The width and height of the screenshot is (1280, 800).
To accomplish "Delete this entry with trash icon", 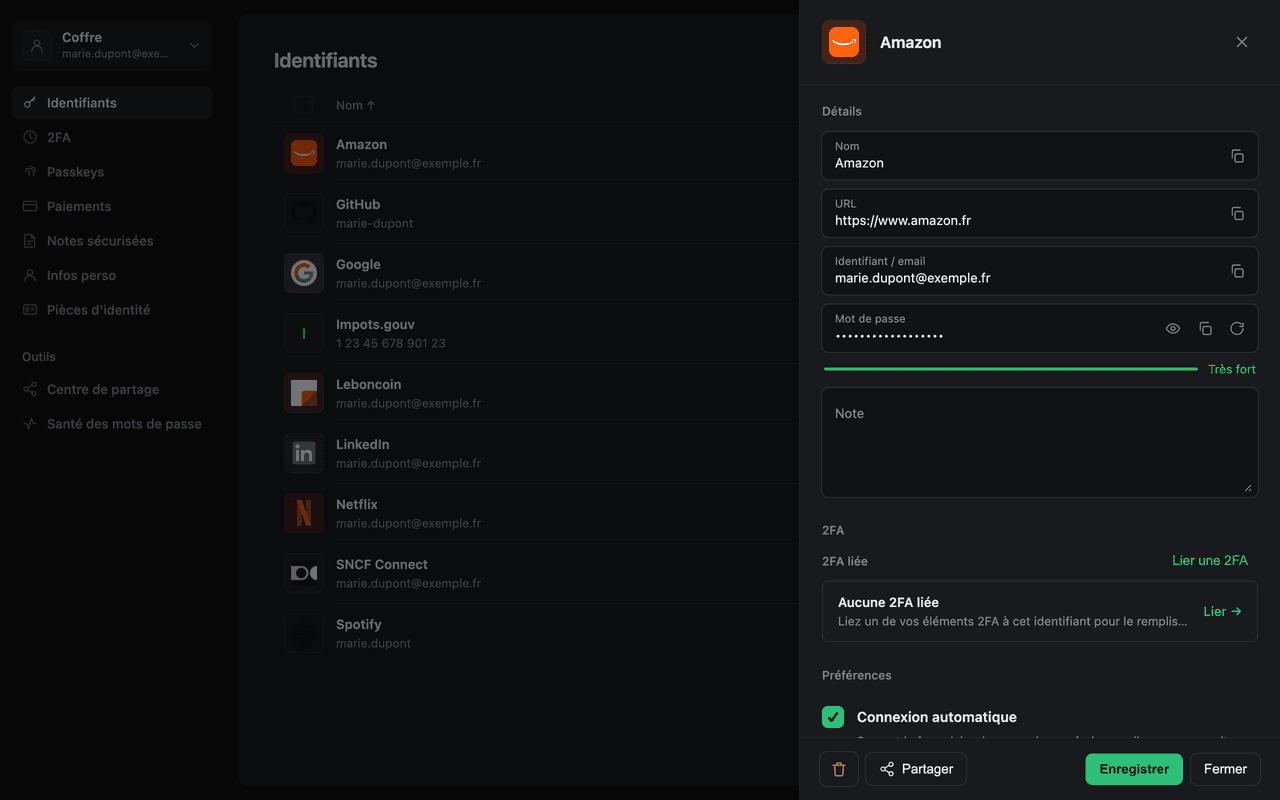I will coord(839,769).
